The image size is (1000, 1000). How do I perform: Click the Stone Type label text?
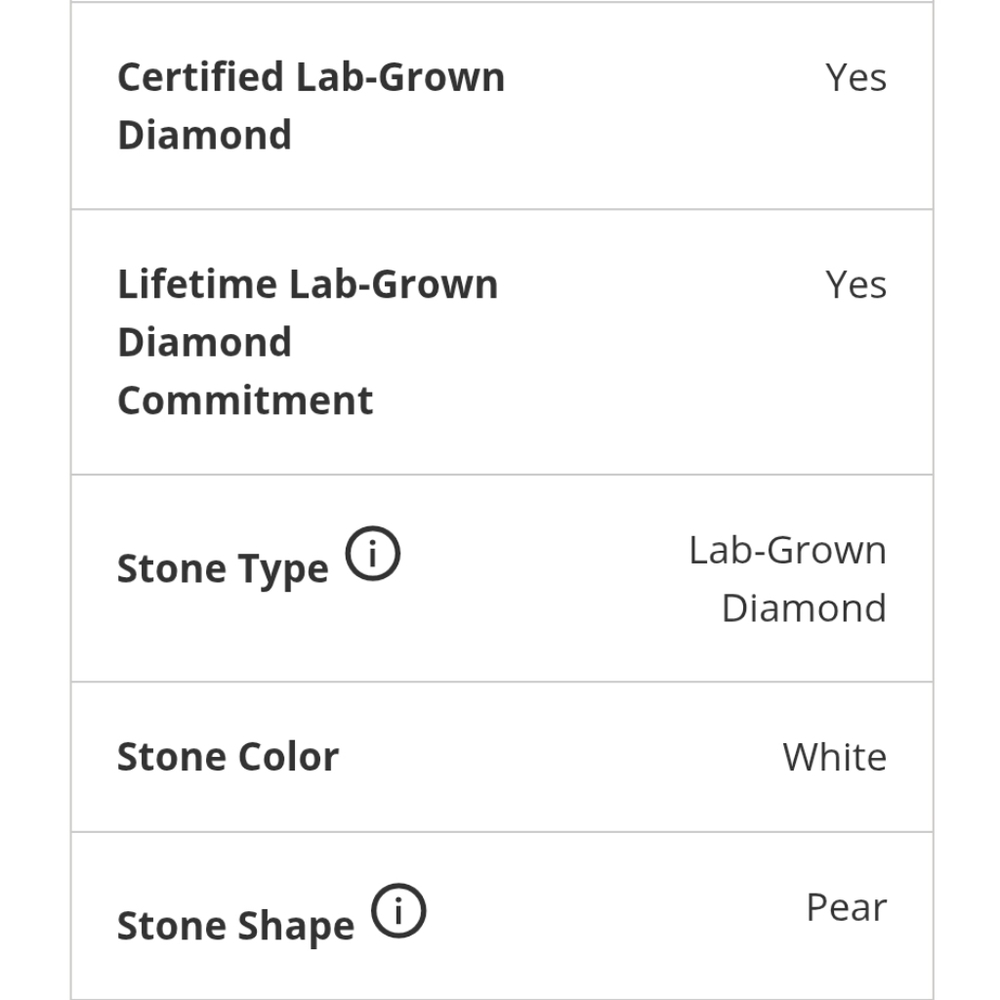(x=223, y=569)
